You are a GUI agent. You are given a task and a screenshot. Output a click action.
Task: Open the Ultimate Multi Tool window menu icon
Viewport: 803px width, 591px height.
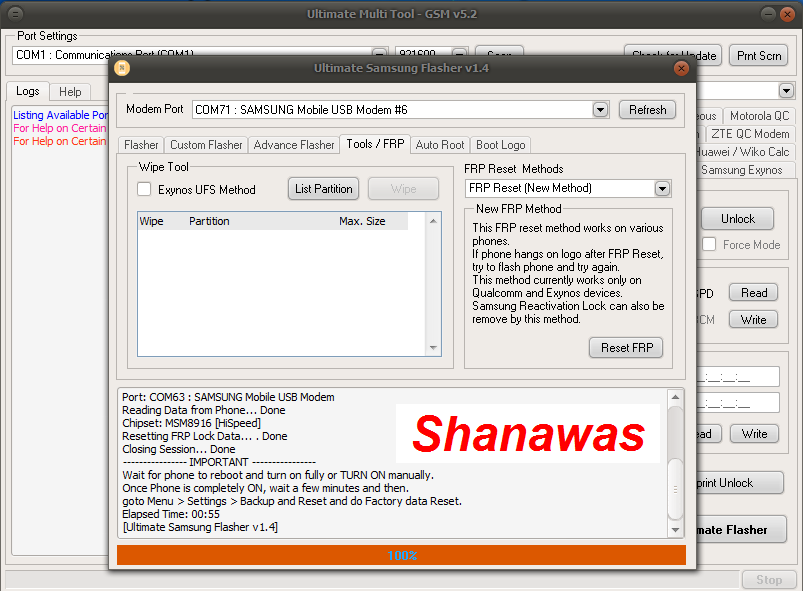click(x=16, y=14)
